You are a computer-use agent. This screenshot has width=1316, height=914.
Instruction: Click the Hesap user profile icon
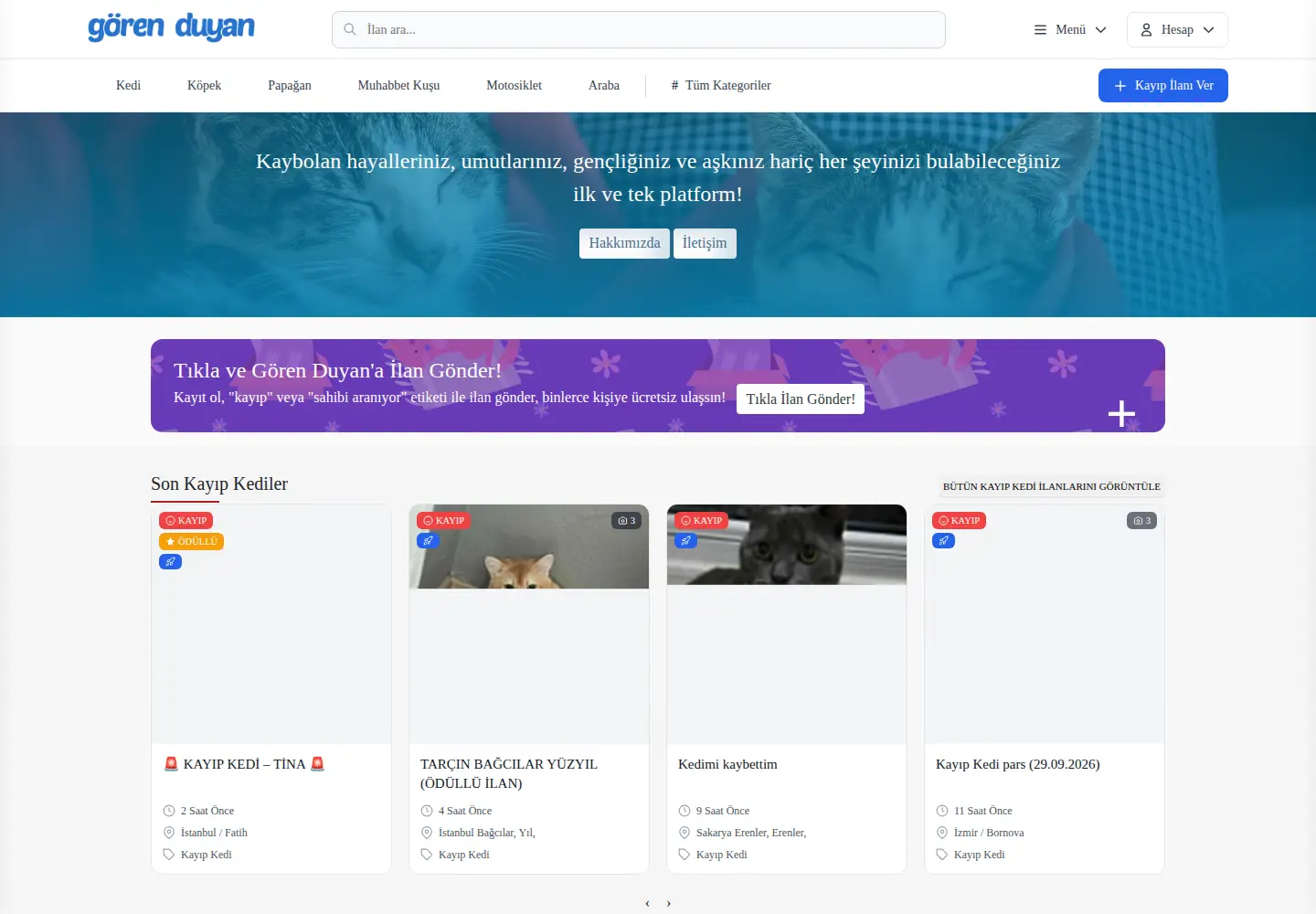(1146, 29)
